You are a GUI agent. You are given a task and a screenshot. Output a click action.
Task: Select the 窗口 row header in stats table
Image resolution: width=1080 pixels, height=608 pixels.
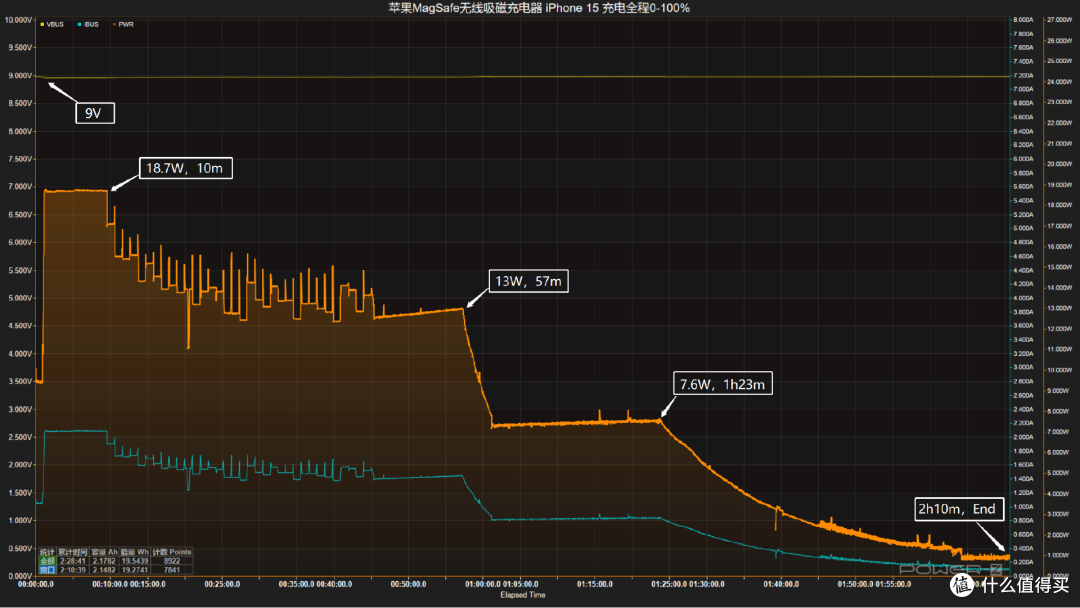[x=48, y=569]
